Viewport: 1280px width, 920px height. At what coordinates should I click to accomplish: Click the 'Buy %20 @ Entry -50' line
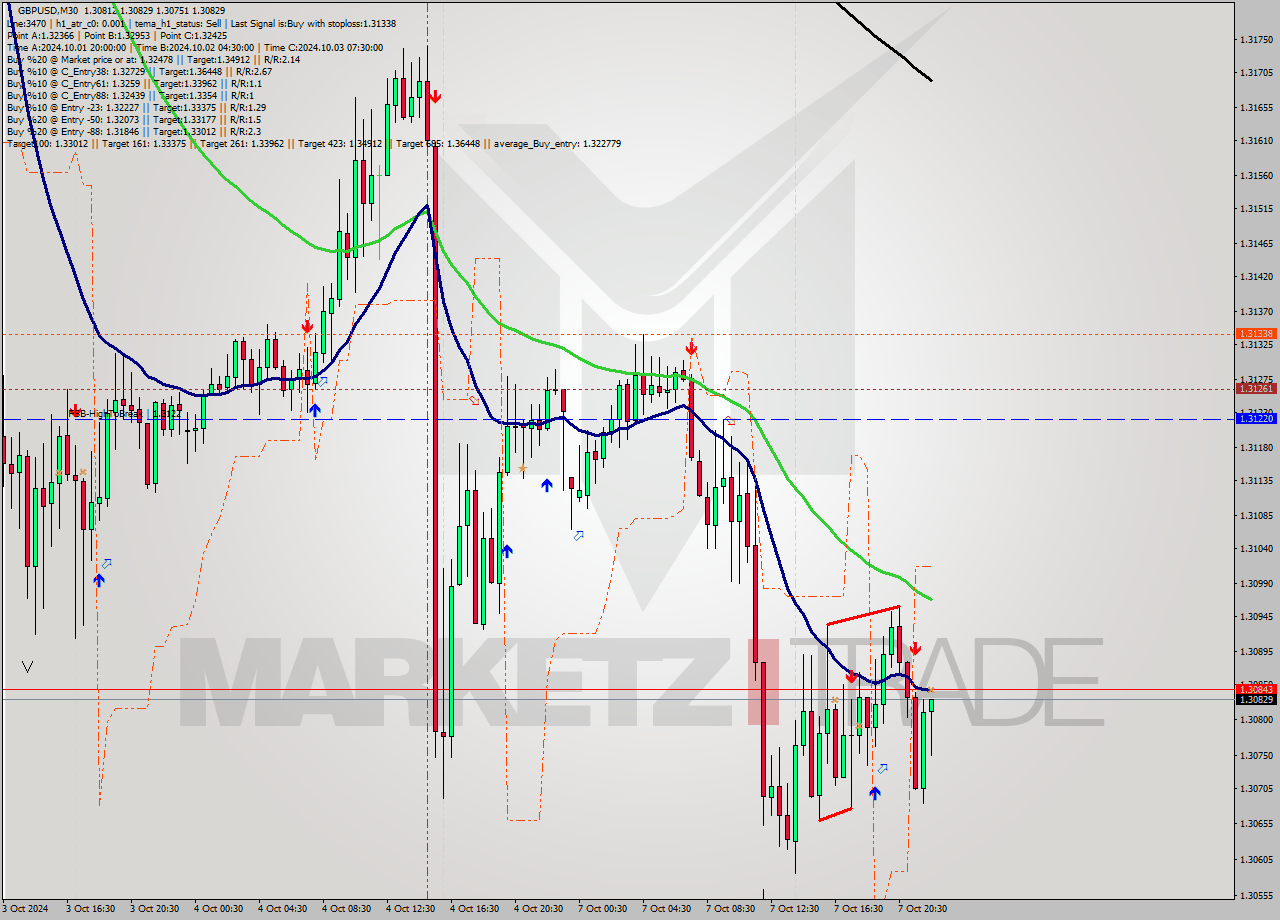pyautogui.click(x=133, y=119)
